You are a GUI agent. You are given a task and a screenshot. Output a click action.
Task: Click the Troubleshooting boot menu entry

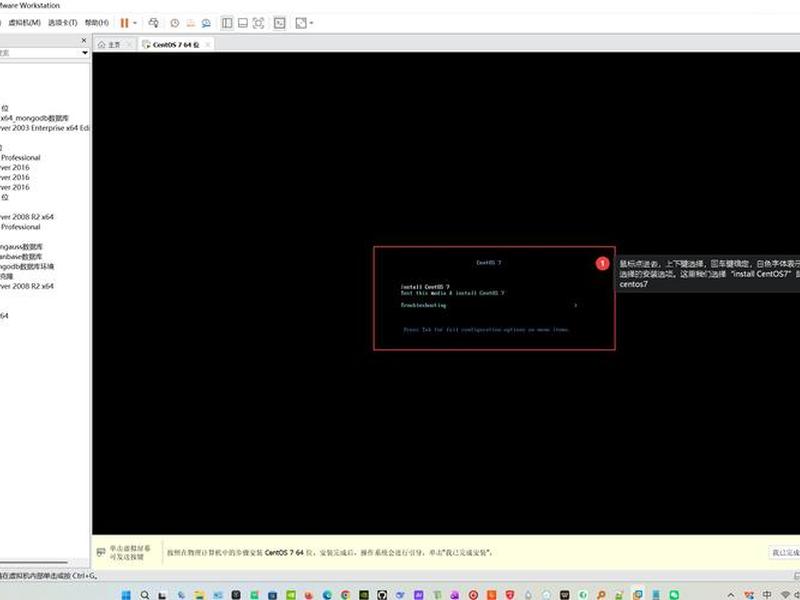click(x=423, y=305)
